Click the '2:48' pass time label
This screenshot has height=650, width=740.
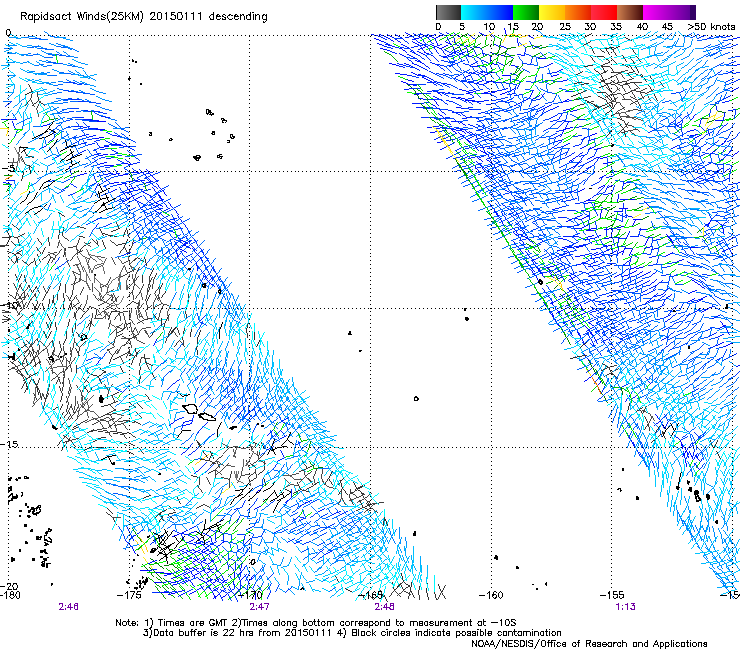[x=384, y=607]
